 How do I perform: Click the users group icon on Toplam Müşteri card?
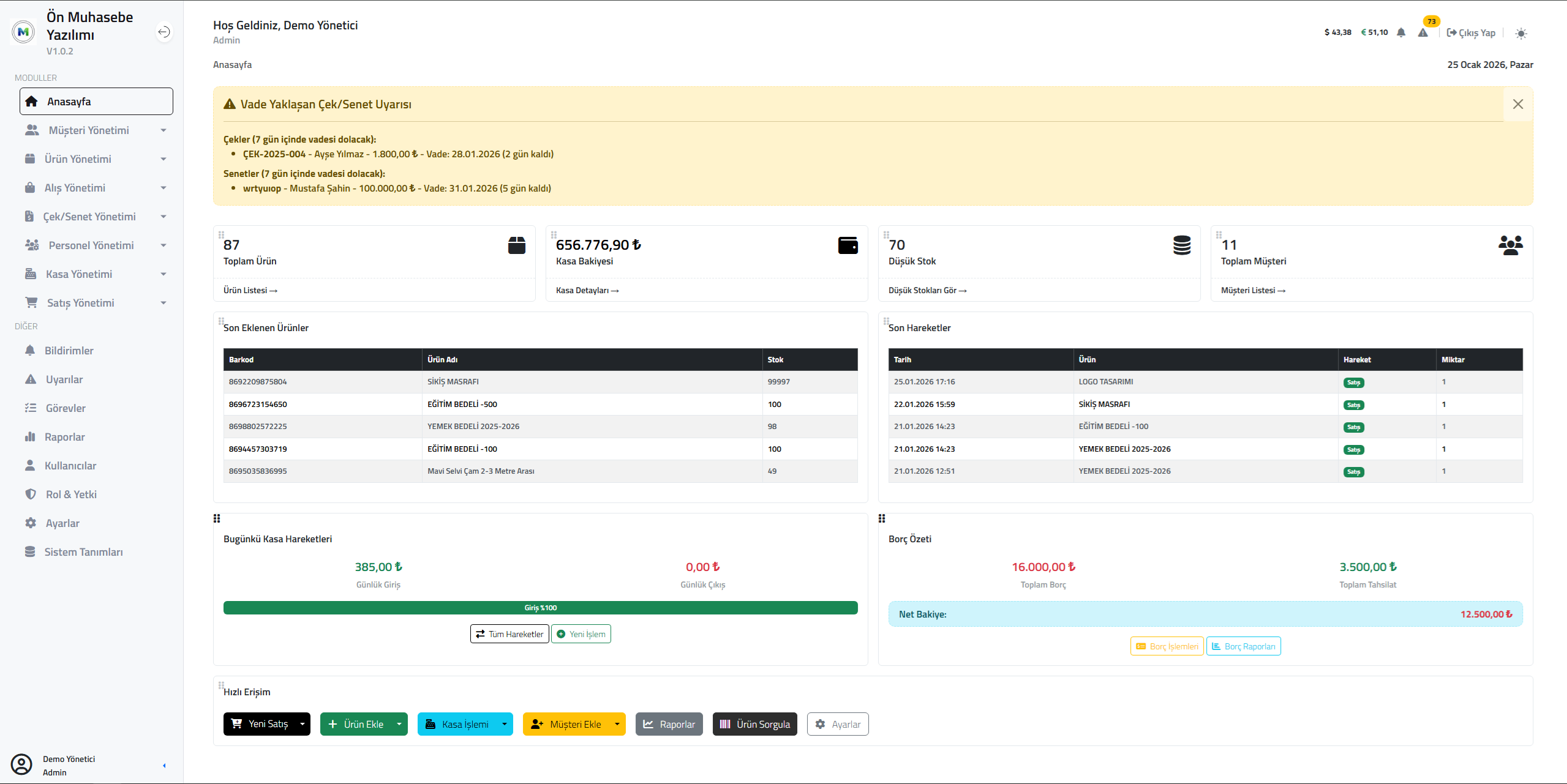[x=1510, y=245]
